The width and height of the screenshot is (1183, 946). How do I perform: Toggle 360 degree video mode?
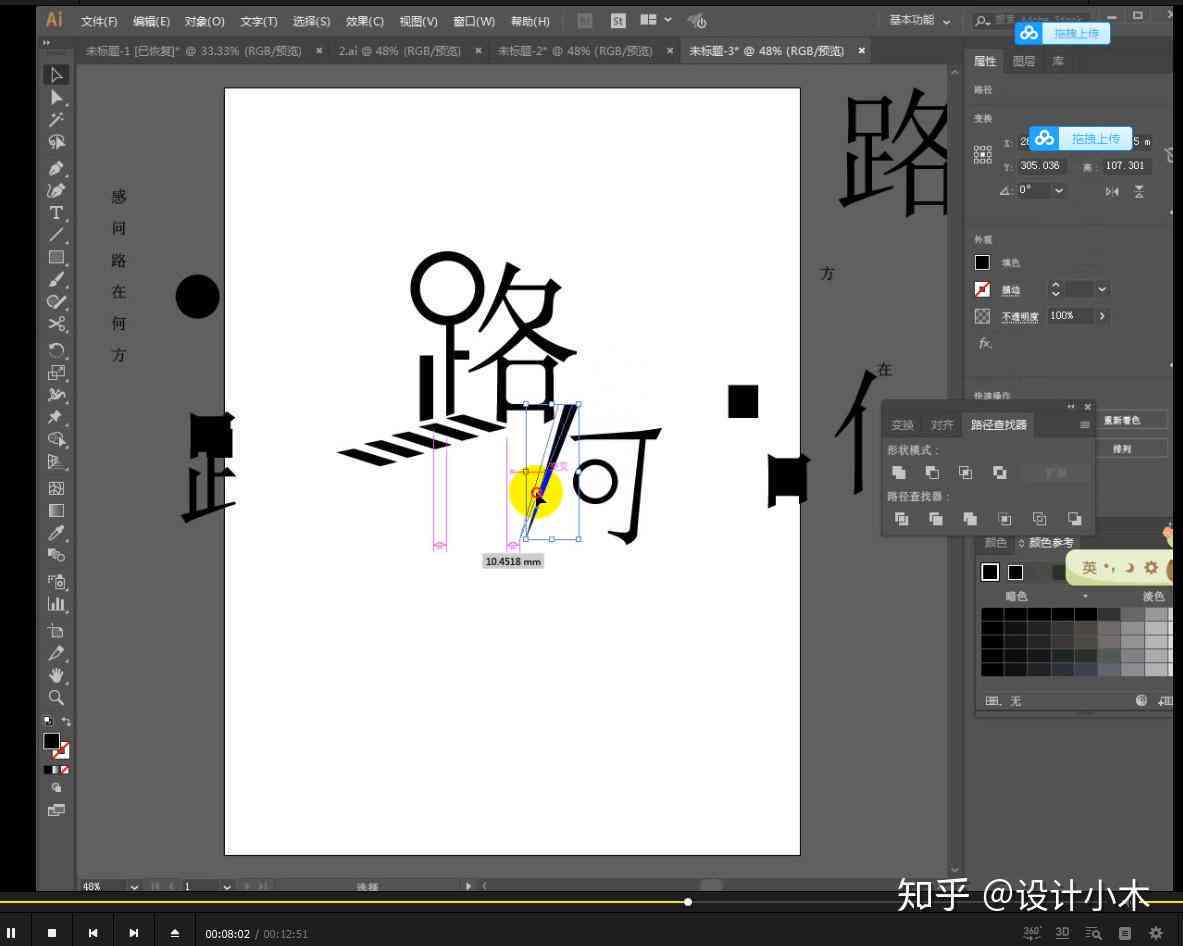[1031, 933]
